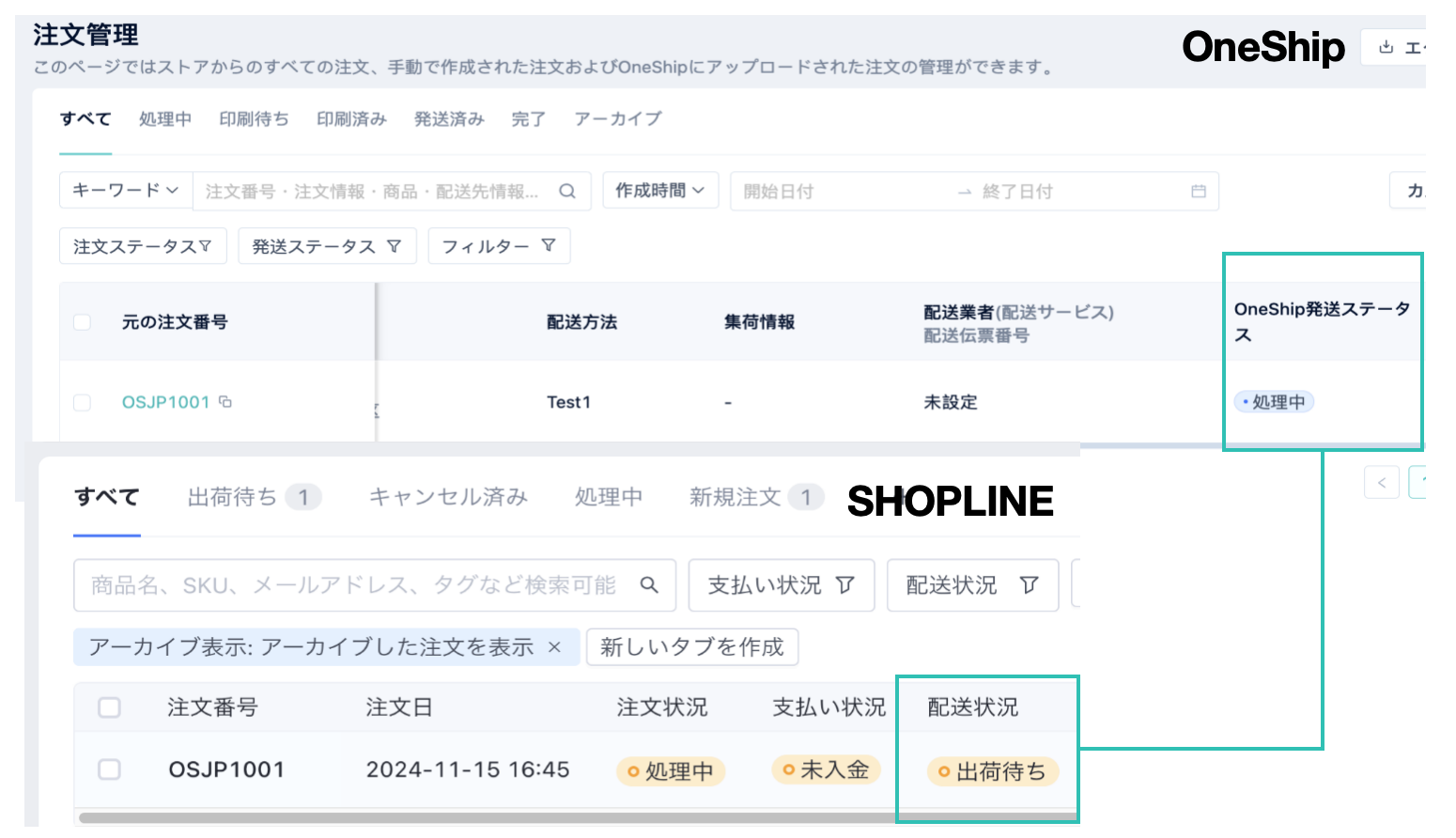Click the 元の注文番号 column header
The height and width of the screenshot is (838, 1456).
[175, 322]
